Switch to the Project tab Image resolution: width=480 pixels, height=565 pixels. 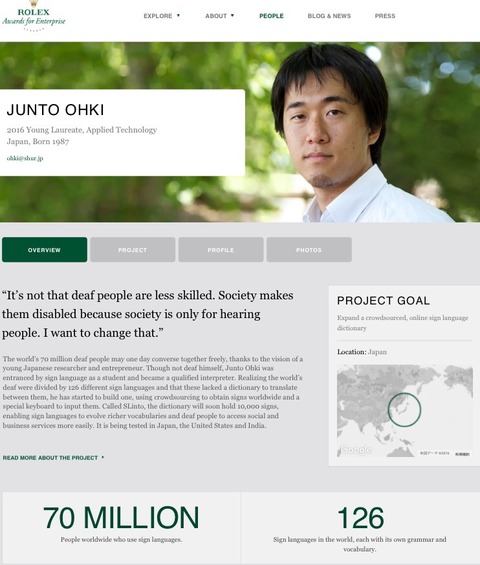pyautogui.click(x=133, y=250)
